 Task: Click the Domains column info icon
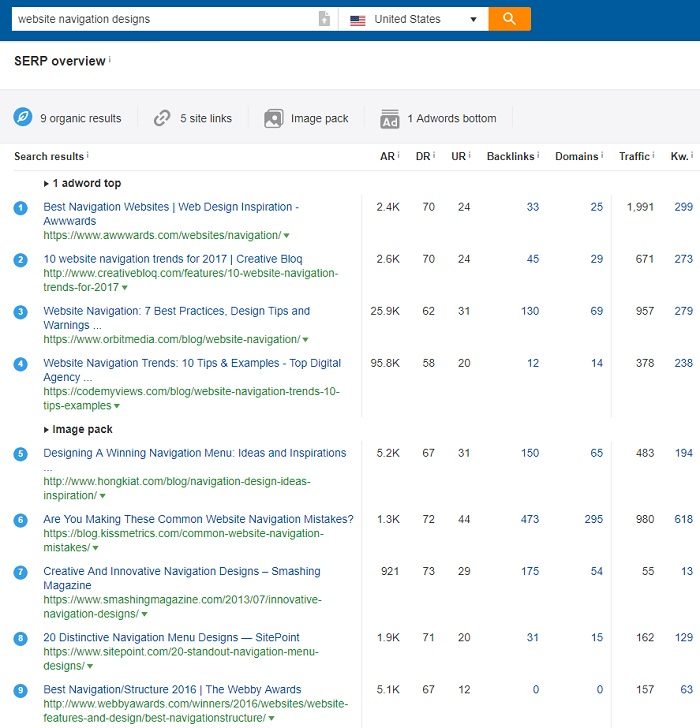click(602, 155)
